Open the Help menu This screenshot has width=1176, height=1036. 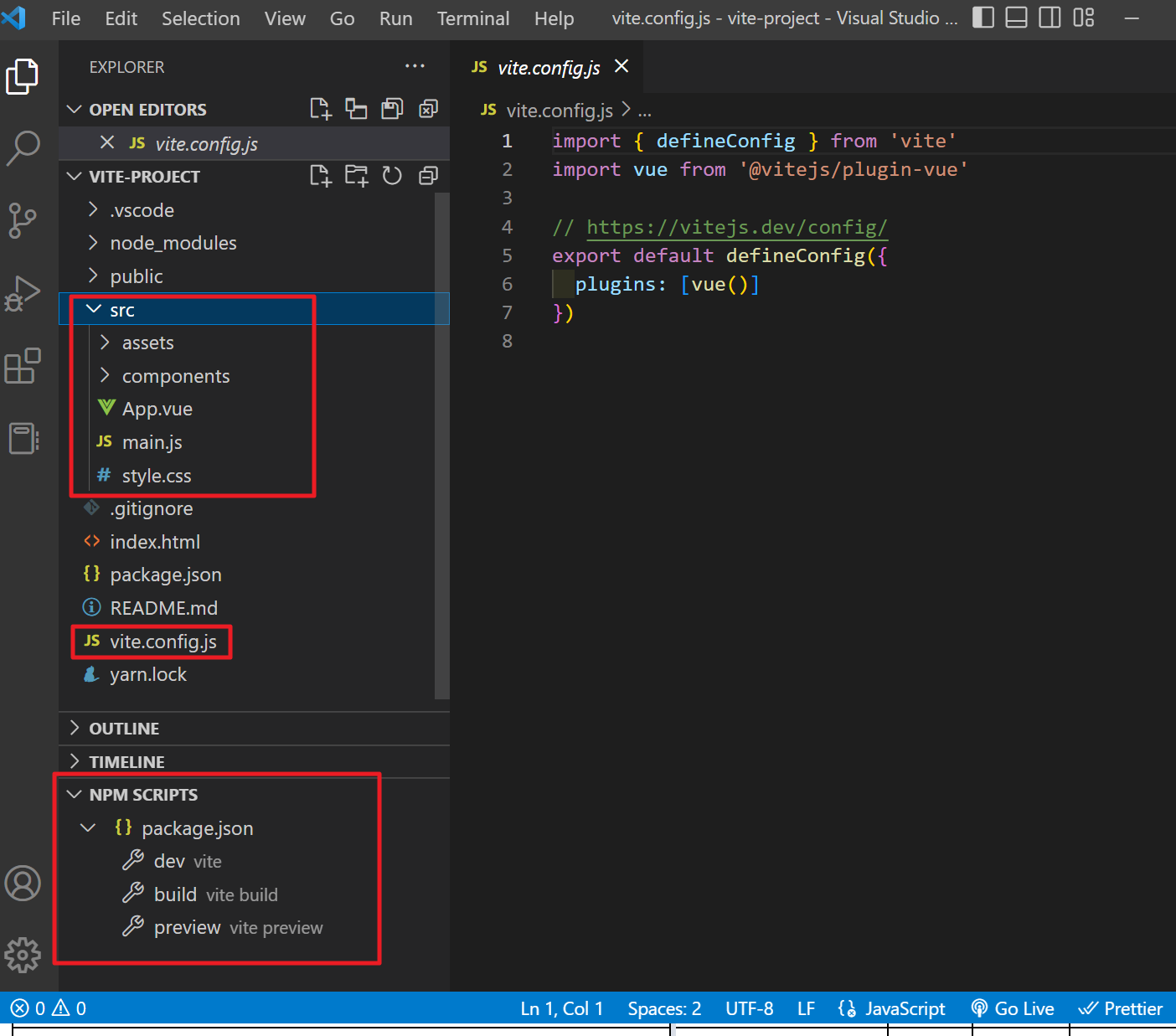(x=554, y=18)
